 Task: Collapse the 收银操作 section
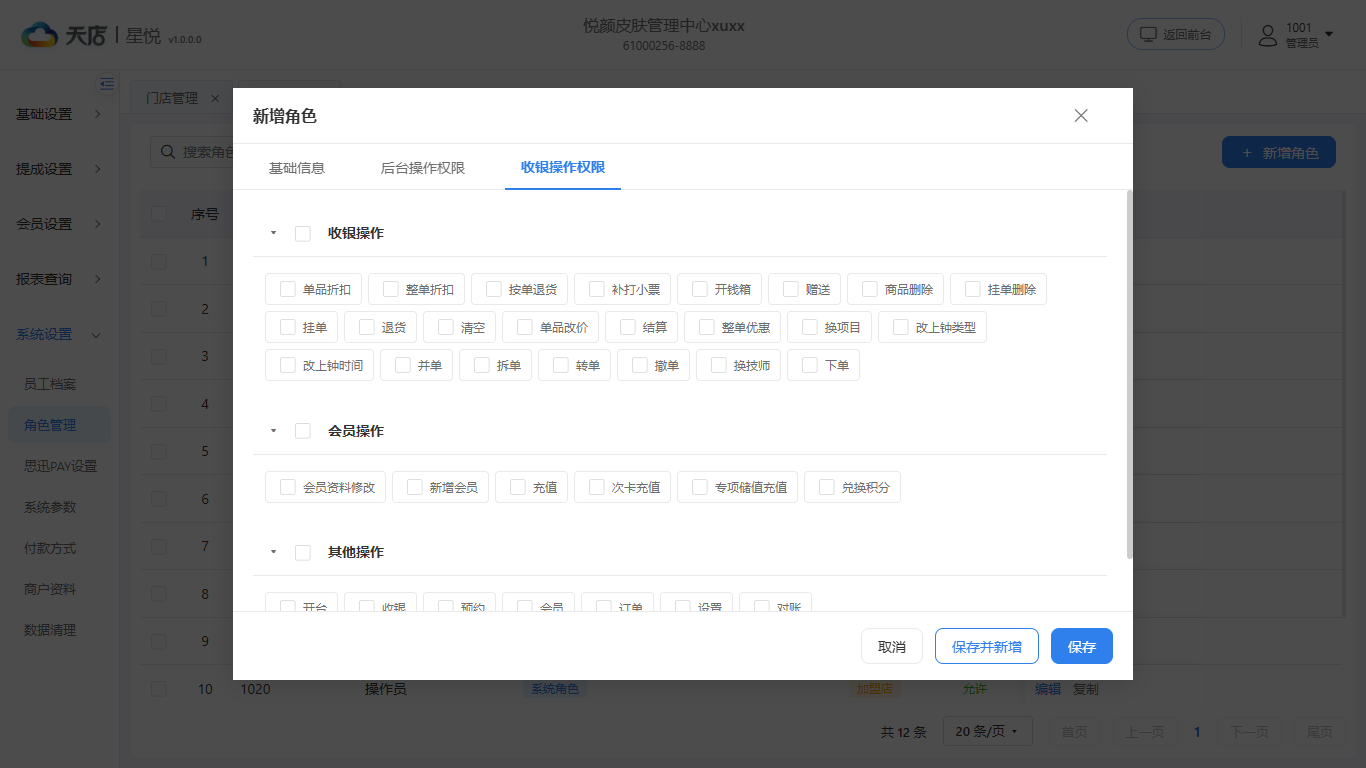pos(273,233)
